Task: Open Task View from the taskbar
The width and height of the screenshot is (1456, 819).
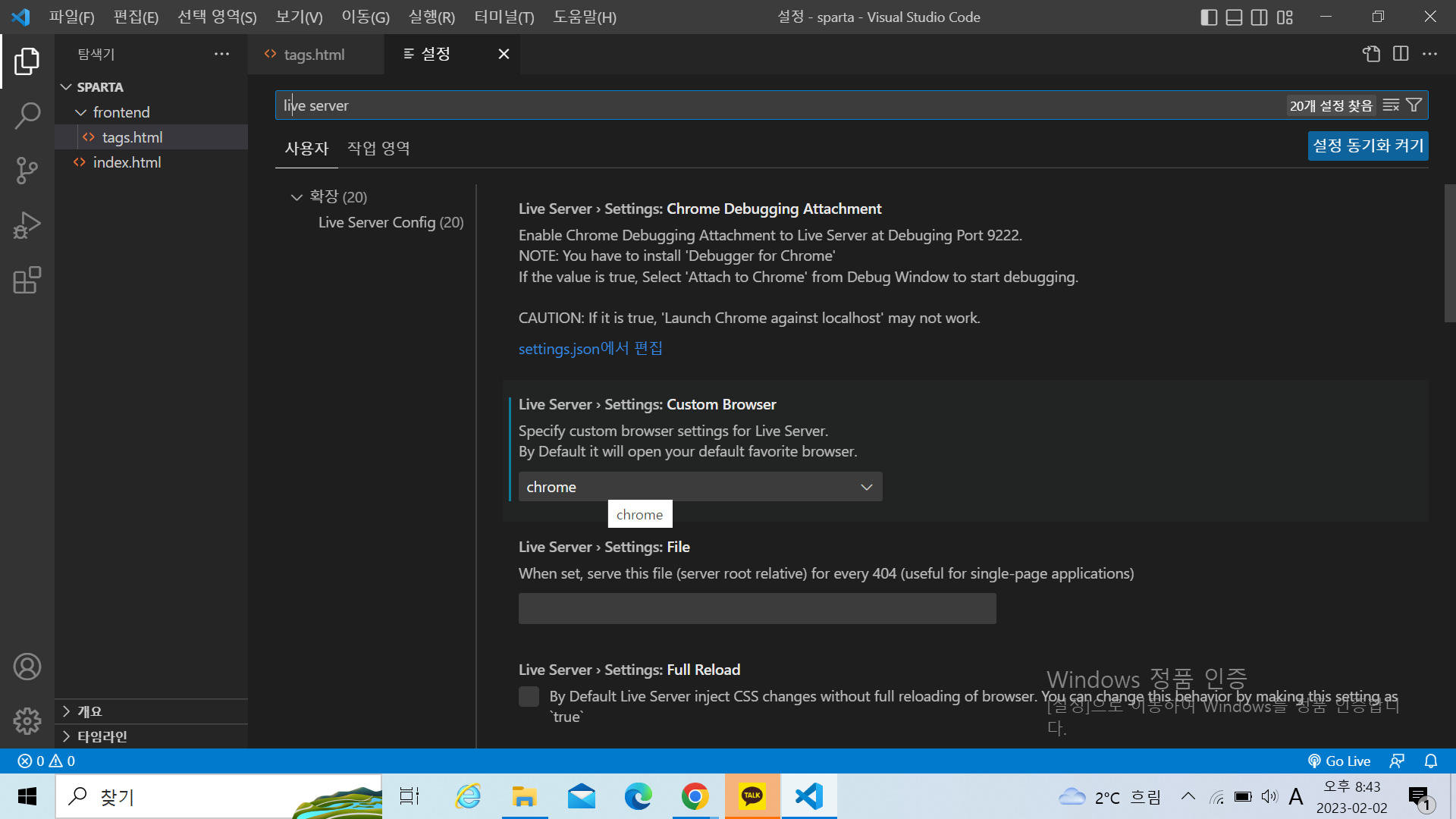Action: point(409,796)
